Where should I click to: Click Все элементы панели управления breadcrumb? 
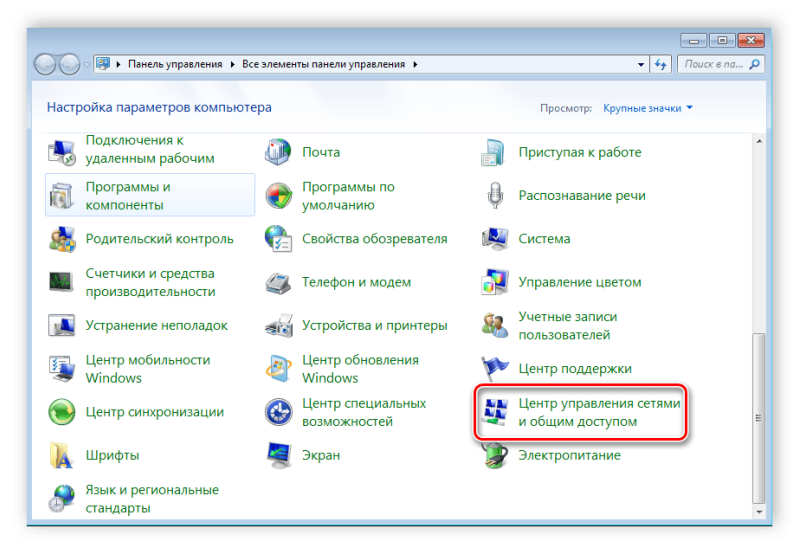coord(323,64)
